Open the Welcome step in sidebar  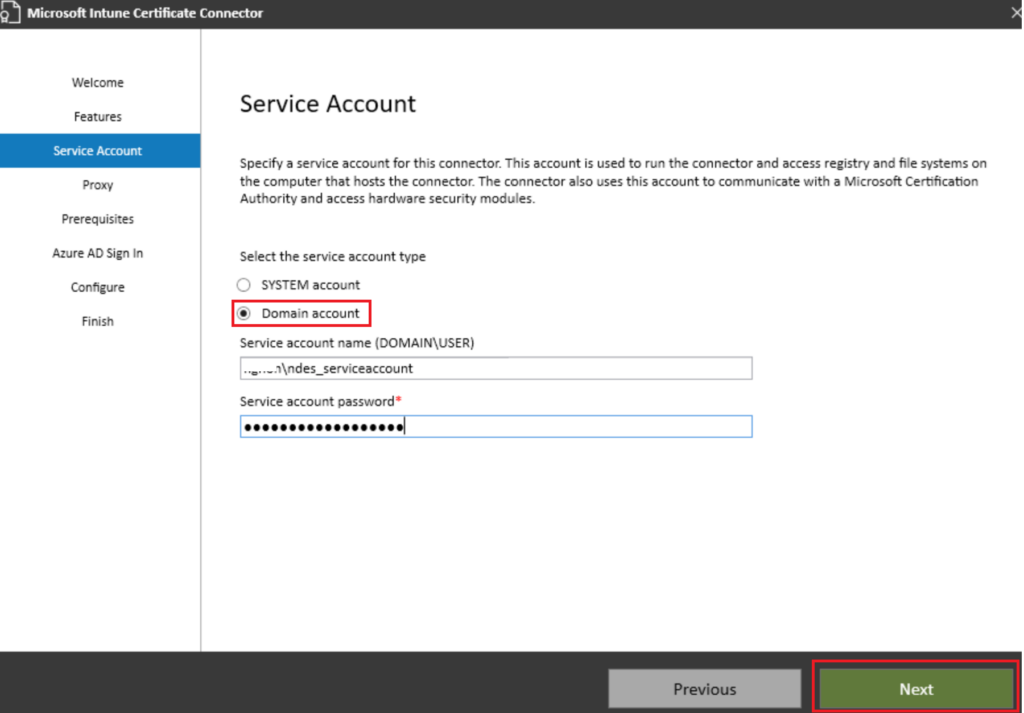coord(98,82)
